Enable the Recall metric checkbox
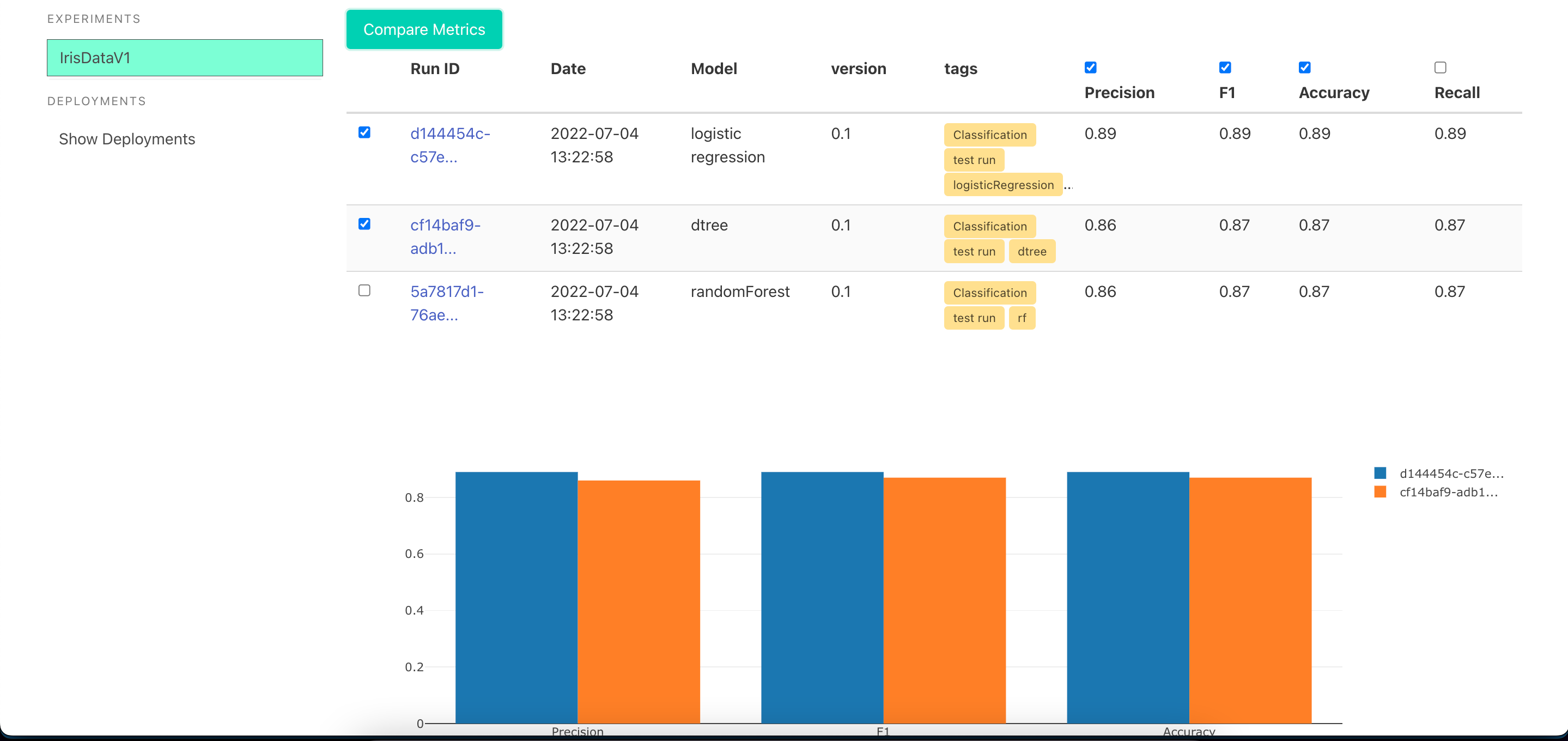Screen dimensions: 1568x741 pos(1439,68)
